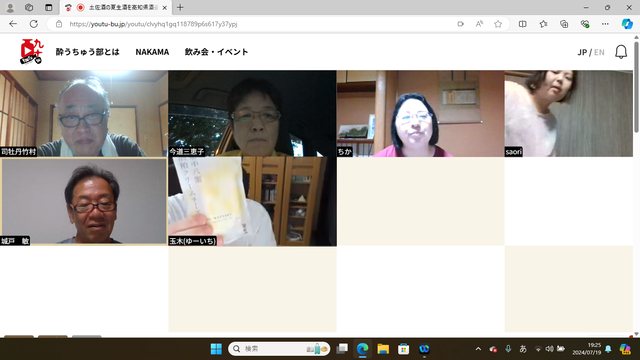Select ちか video tile
The height and width of the screenshot is (360, 640).
pos(420,113)
